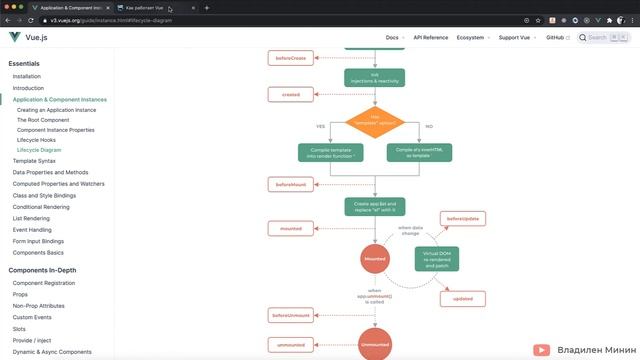640x360 pixels.
Task: Go to Lifecycle Diagram section
Action: (39, 150)
